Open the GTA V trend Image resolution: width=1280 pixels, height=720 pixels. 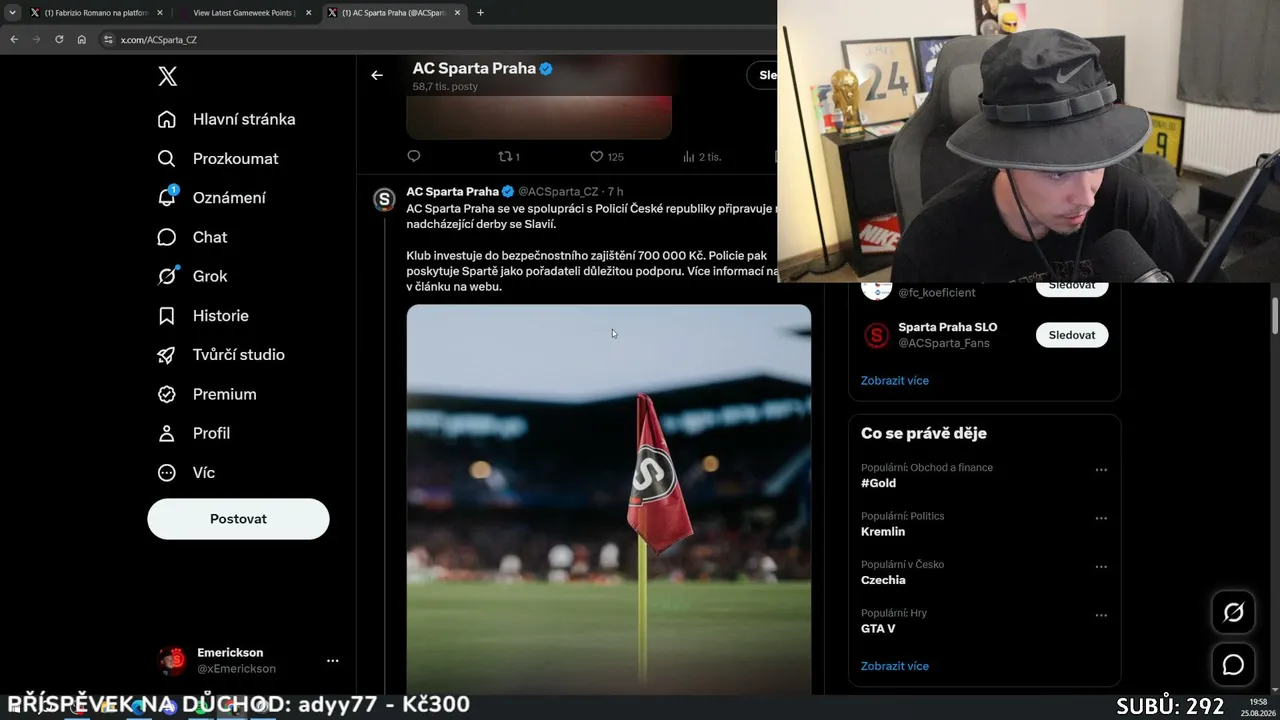878,629
